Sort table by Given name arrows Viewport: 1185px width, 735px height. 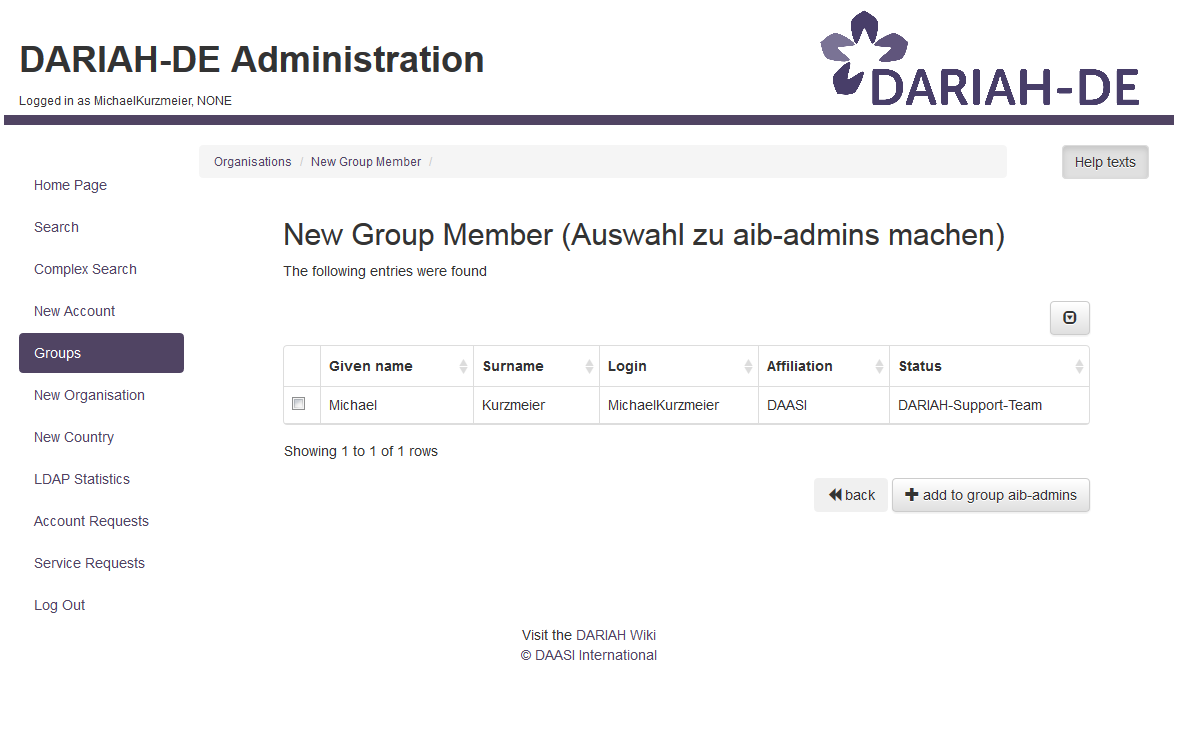(463, 367)
